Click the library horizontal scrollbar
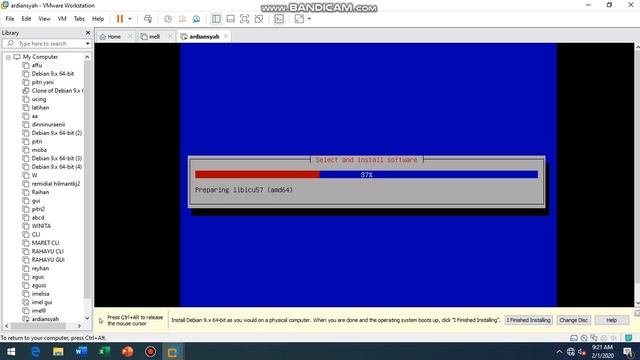 tap(38, 326)
